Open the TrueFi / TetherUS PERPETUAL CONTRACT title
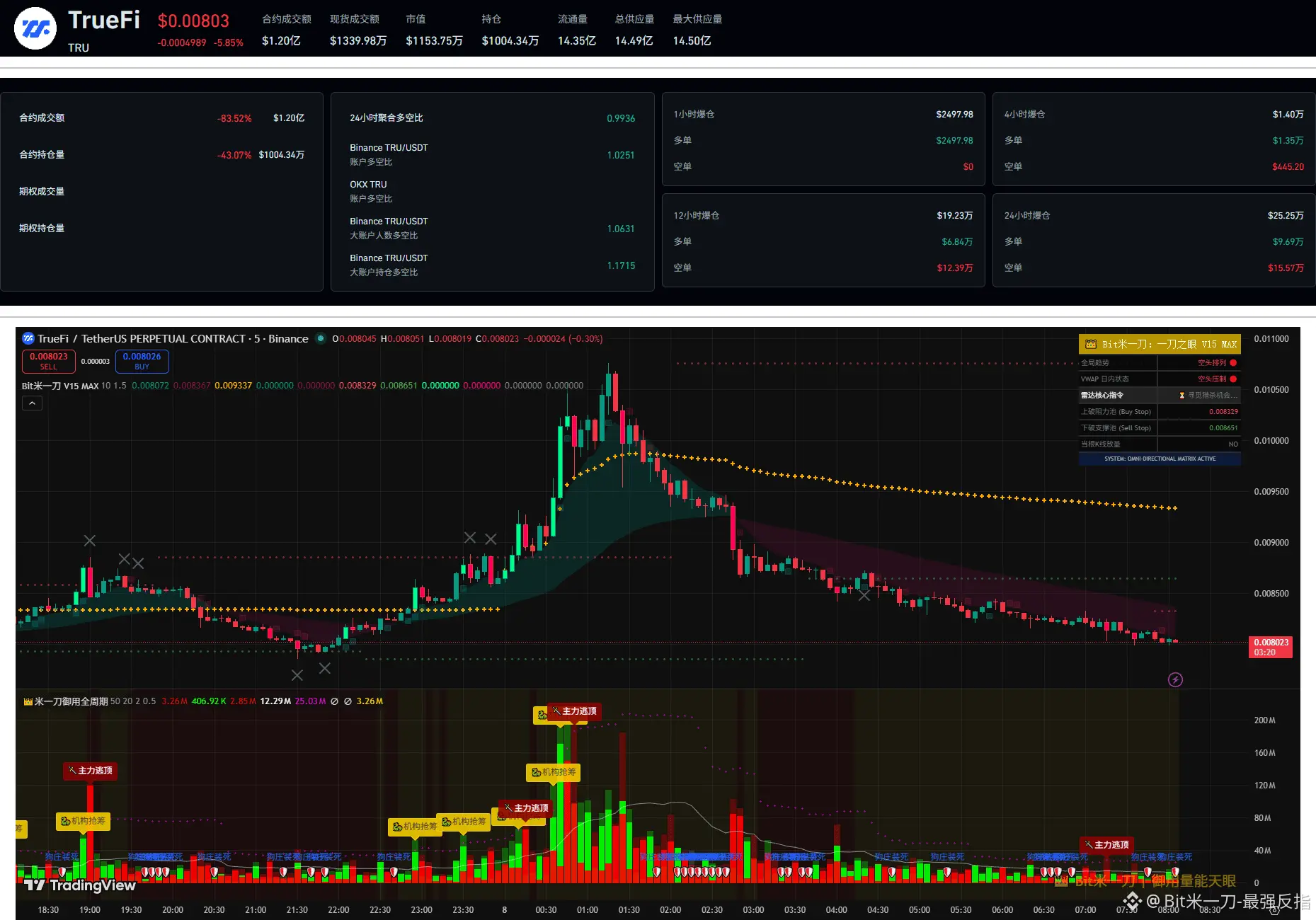Viewport: 1316px width, 920px height. 173,339
